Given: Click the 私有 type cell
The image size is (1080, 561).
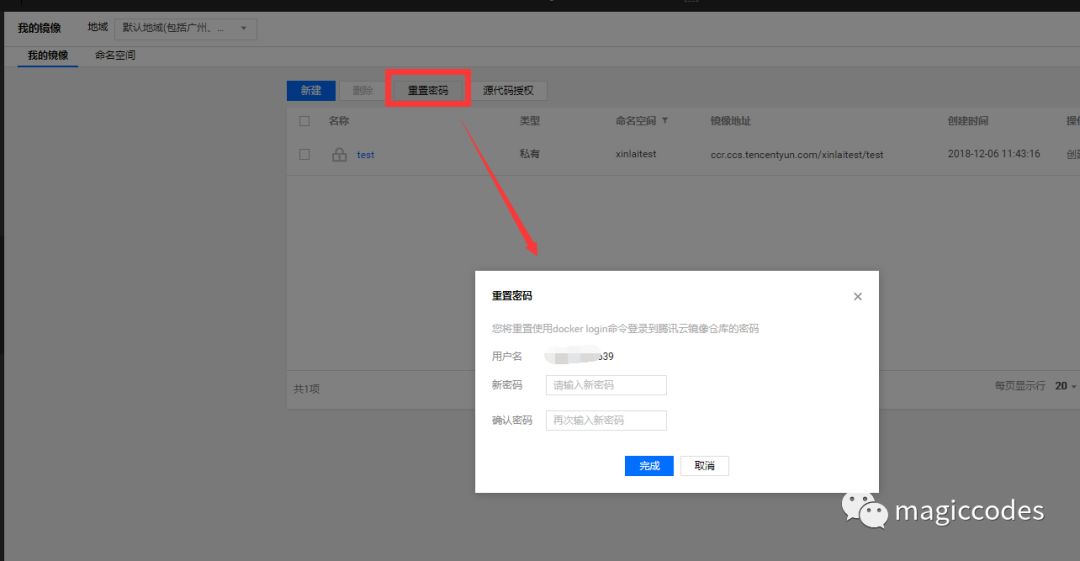Looking at the screenshot, I should click(530, 154).
